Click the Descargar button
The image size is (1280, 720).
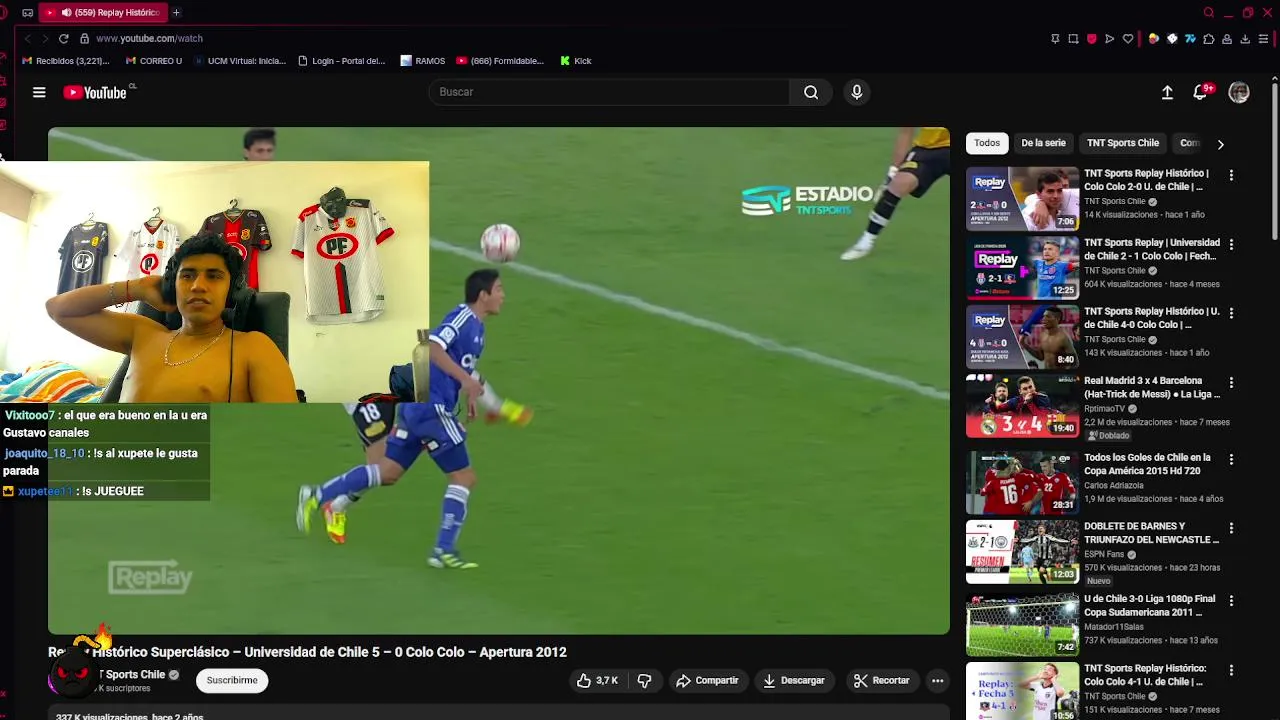[794, 680]
